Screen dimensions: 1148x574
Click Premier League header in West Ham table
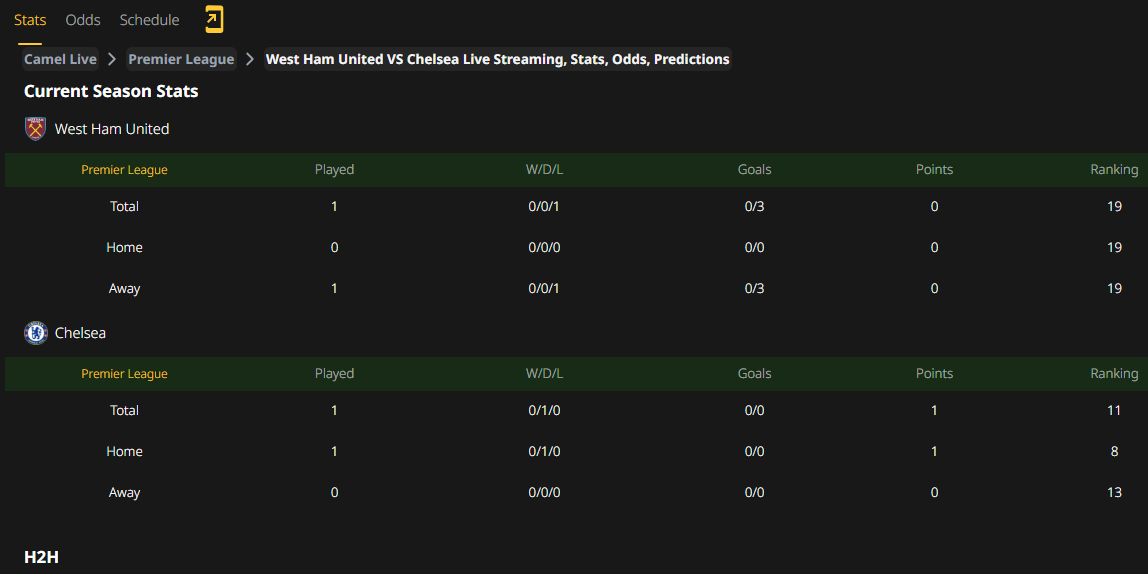coord(124,170)
